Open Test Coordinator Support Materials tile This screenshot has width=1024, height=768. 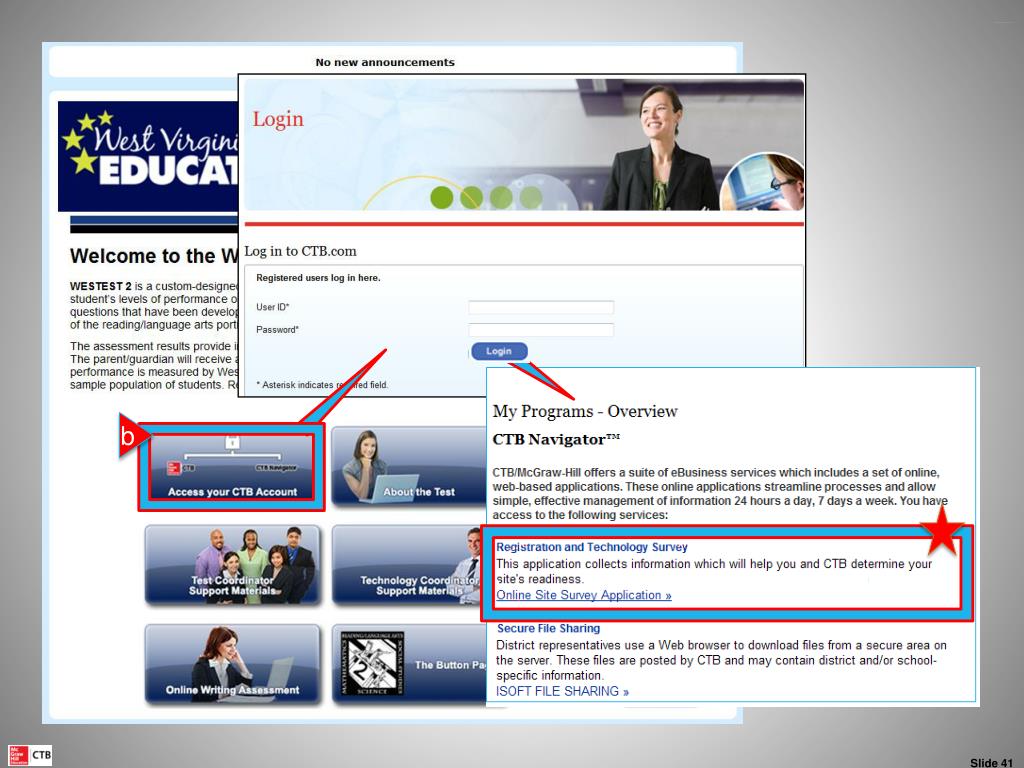[x=232, y=566]
